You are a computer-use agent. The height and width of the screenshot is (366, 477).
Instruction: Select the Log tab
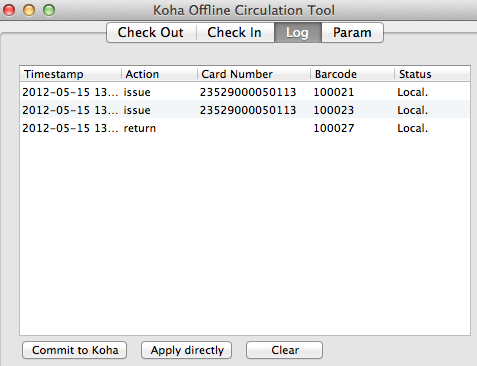(298, 32)
